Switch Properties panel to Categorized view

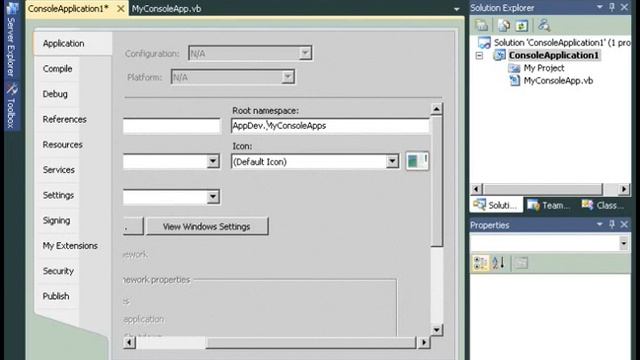pyautogui.click(x=480, y=263)
